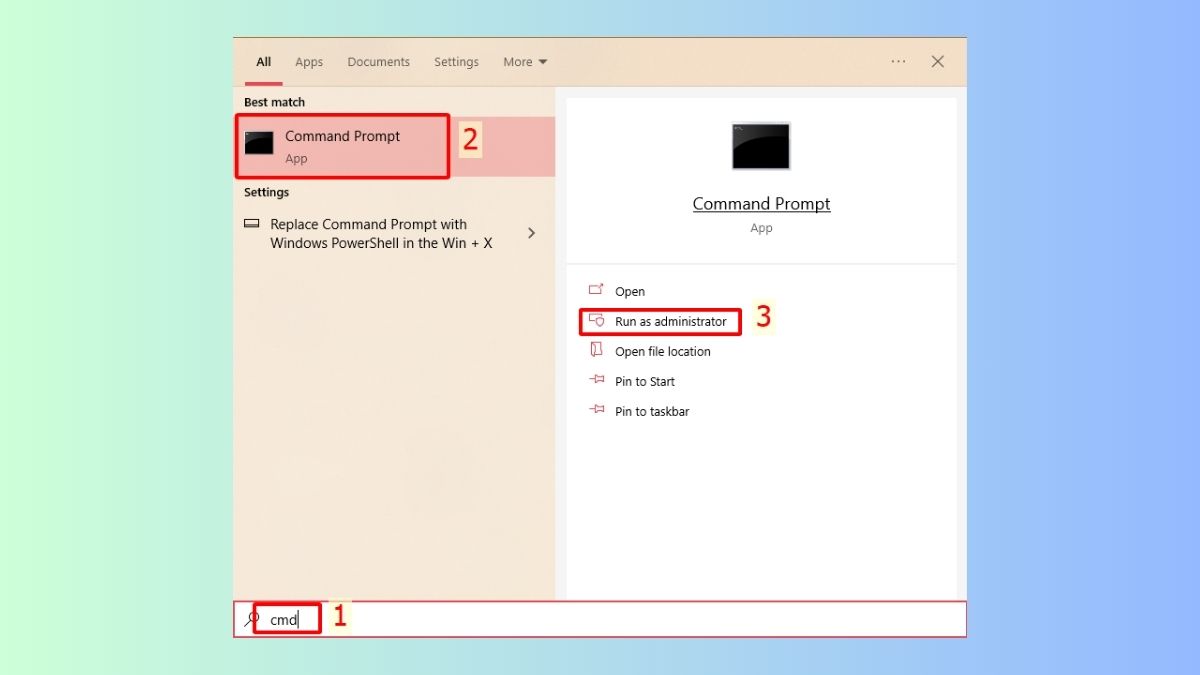The image size is (1200, 675).
Task: Expand arrow beside Replace Command Prompt setting
Action: click(x=531, y=233)
